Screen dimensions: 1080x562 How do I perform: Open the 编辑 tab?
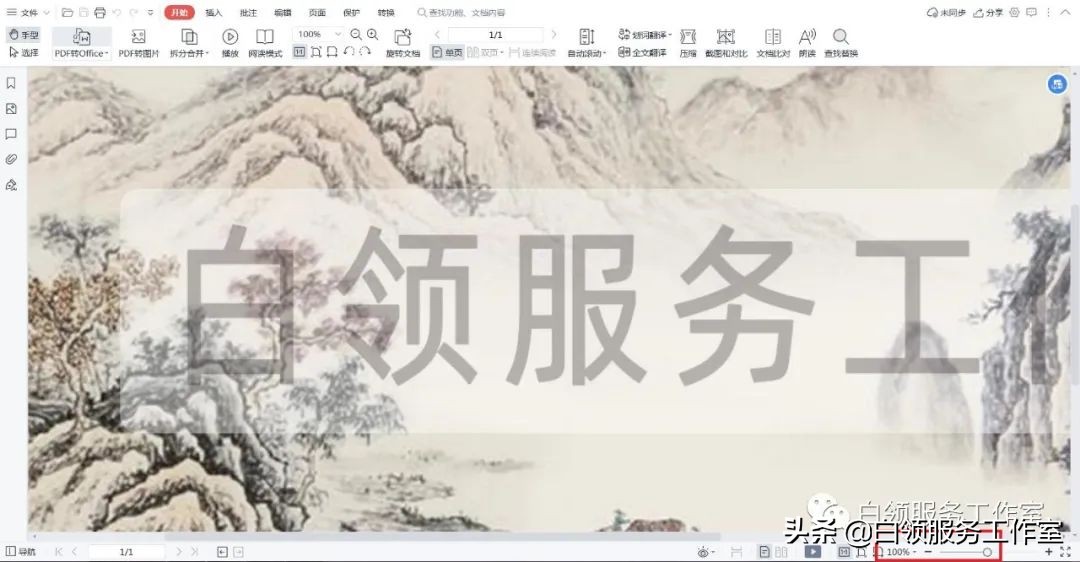(x=282, y=12)
